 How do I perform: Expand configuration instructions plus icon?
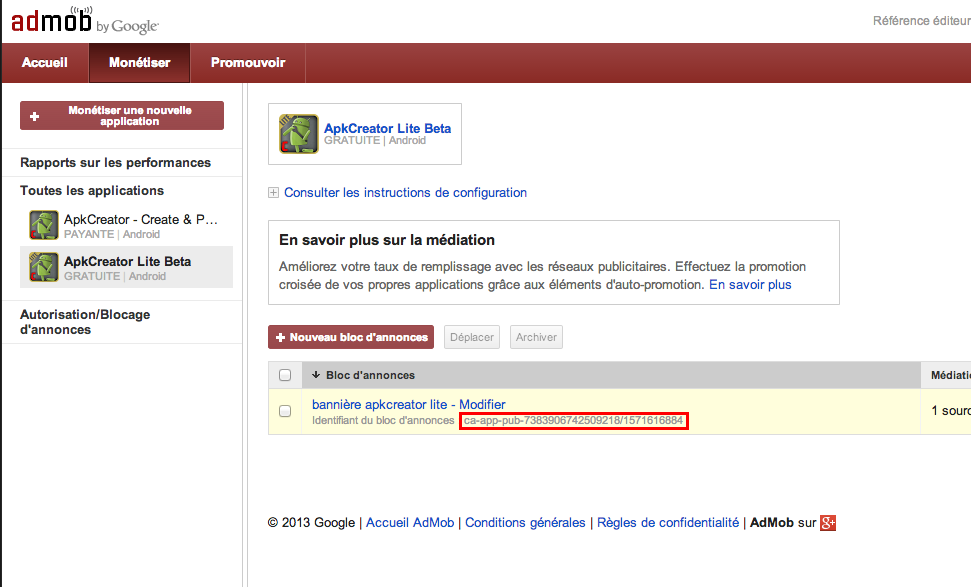274,193
